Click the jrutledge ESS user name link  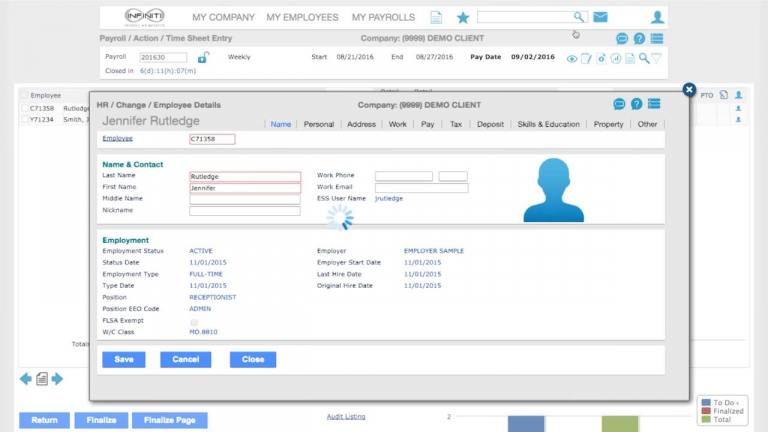389,198
